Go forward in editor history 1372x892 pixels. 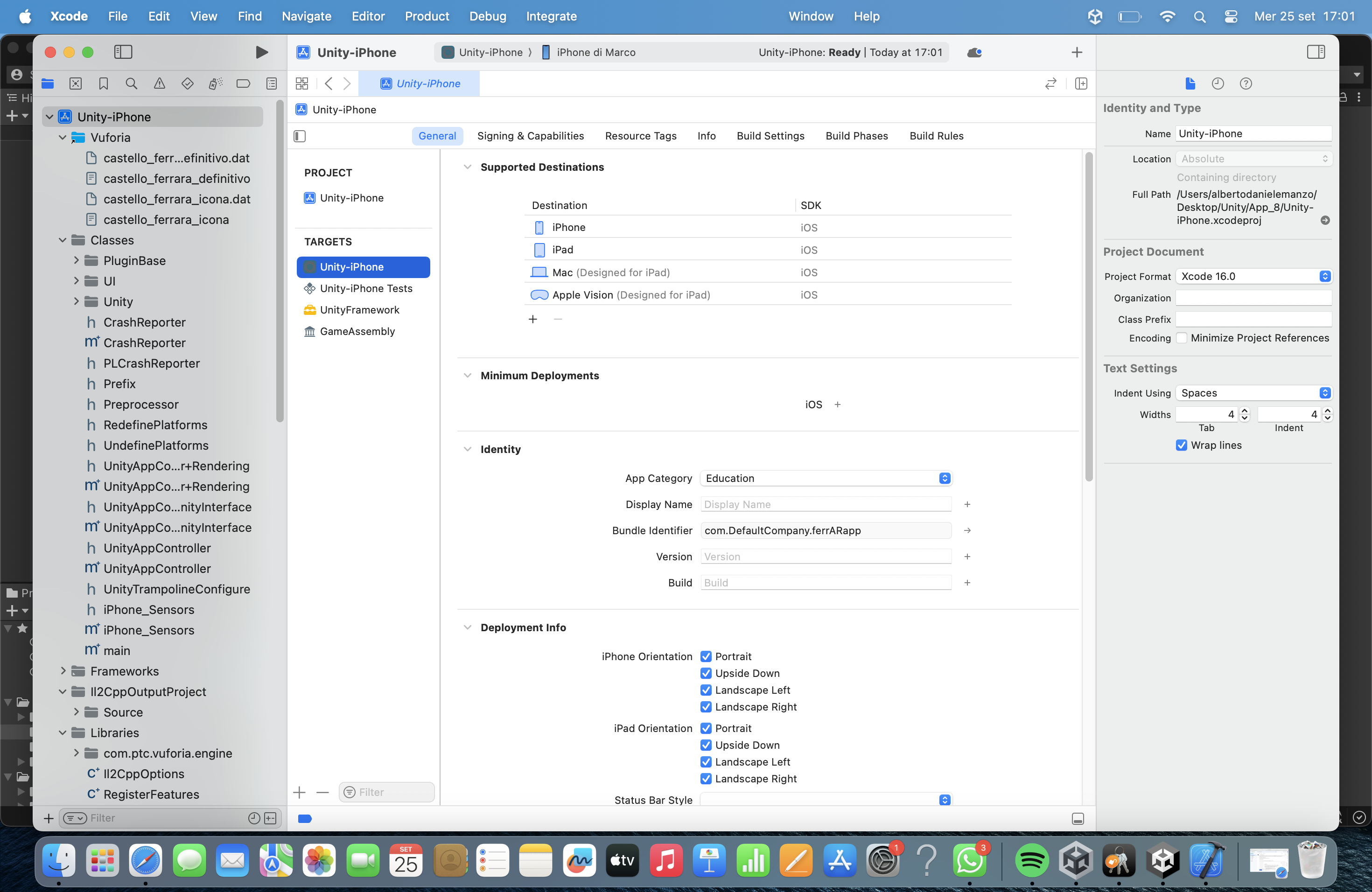point(346,84)
